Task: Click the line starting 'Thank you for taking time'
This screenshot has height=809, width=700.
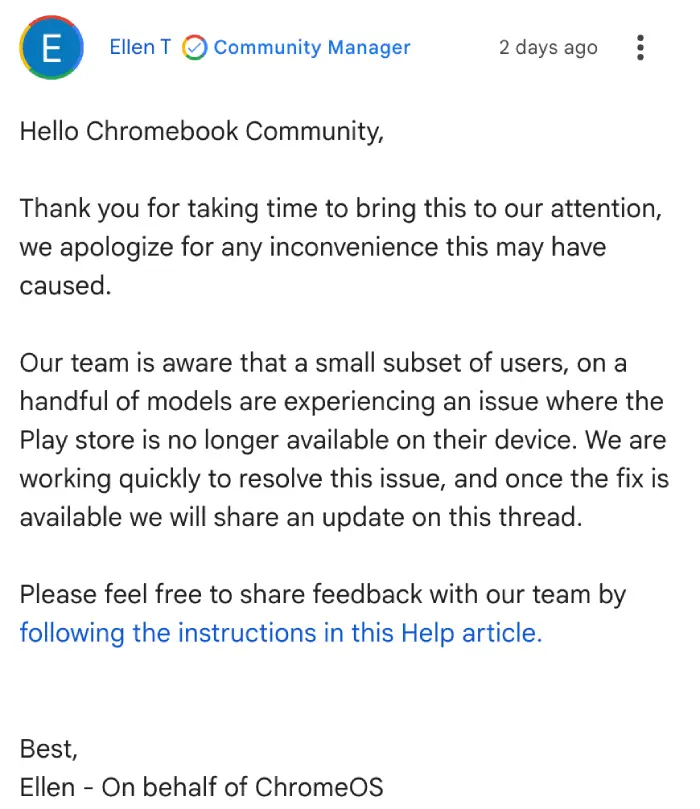Action: 341,209
